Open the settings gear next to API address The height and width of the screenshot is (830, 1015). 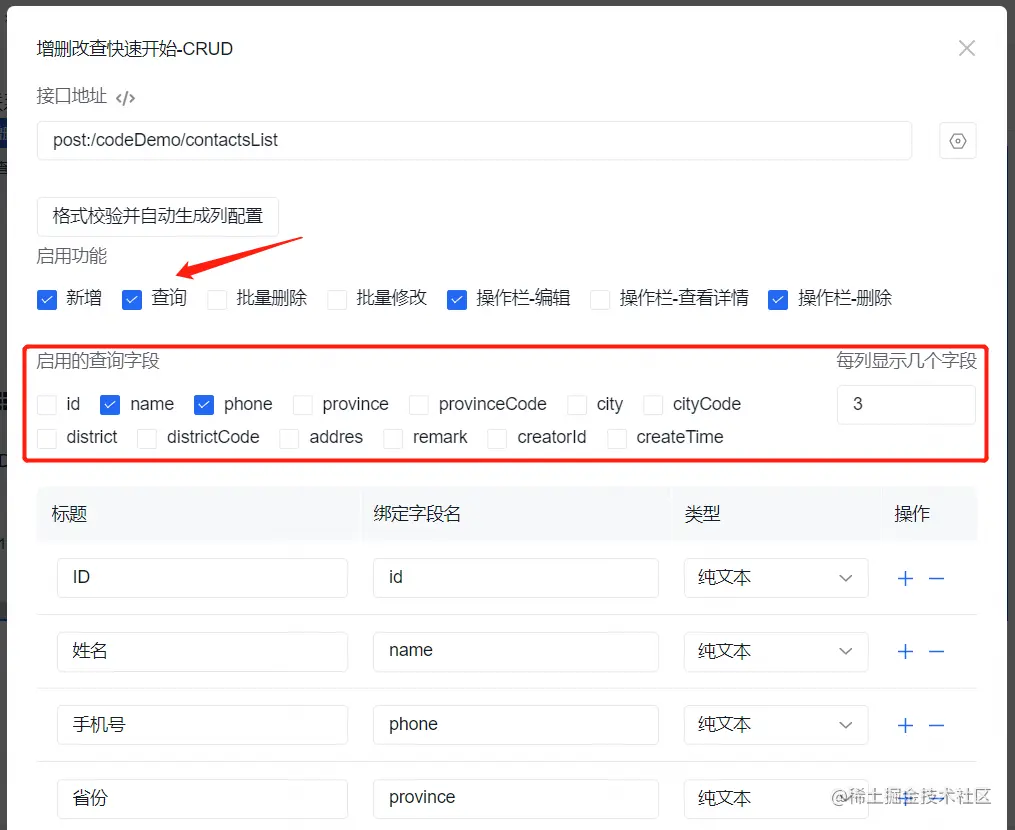pos(957,140)
